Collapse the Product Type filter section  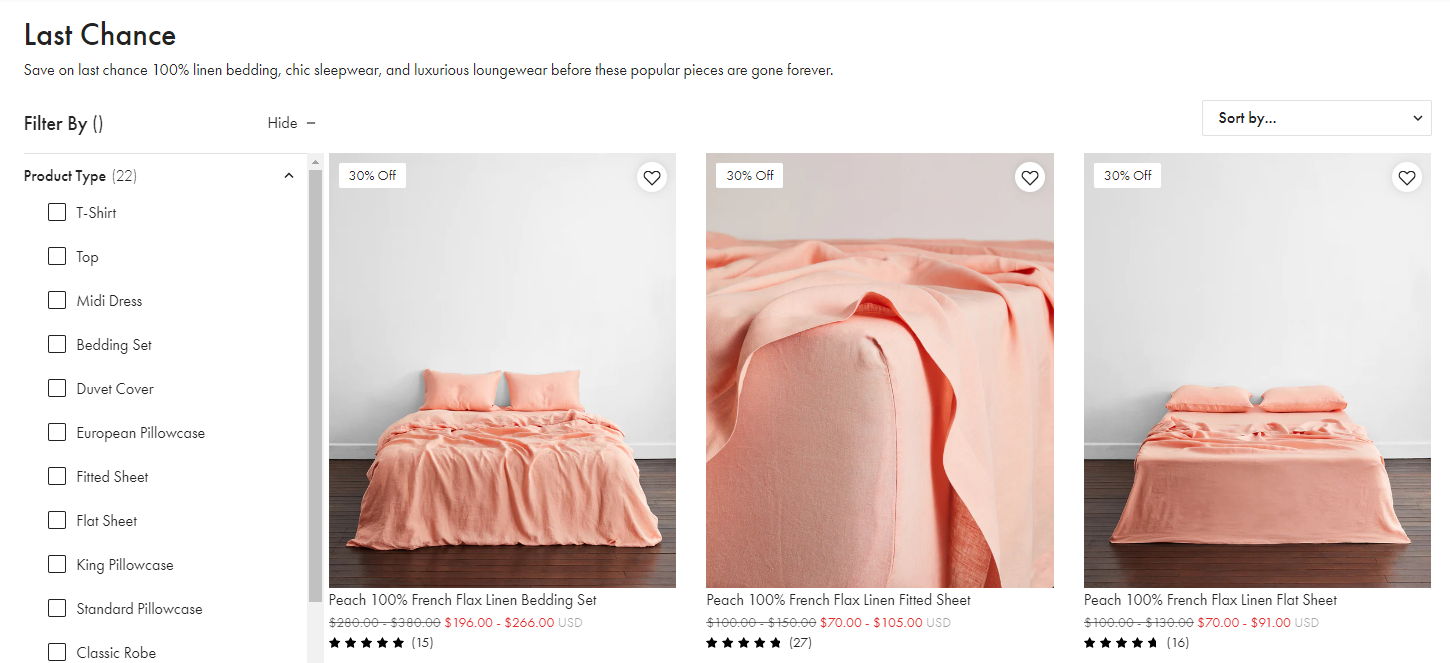tap(289, 176)
